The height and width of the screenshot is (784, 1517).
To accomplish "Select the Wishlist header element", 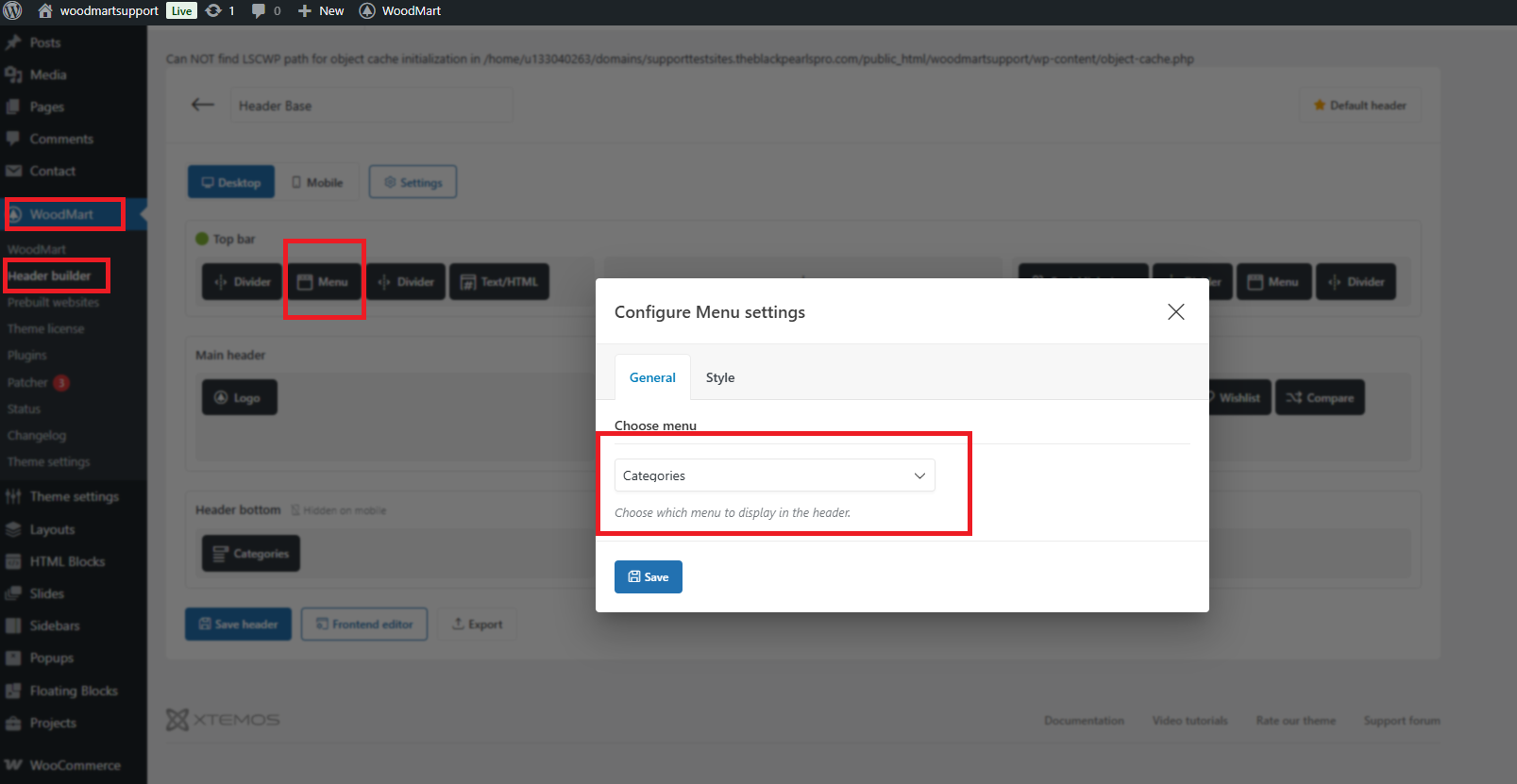I will pyautogui.click(x=1239, y=397).
